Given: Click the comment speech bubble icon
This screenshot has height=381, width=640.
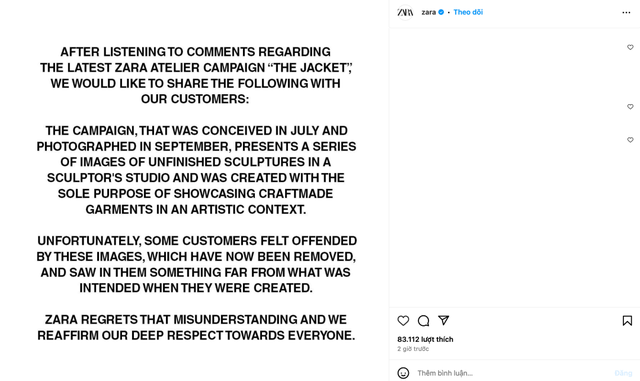Looking at the screenshot, I should [x=423, y=321].
